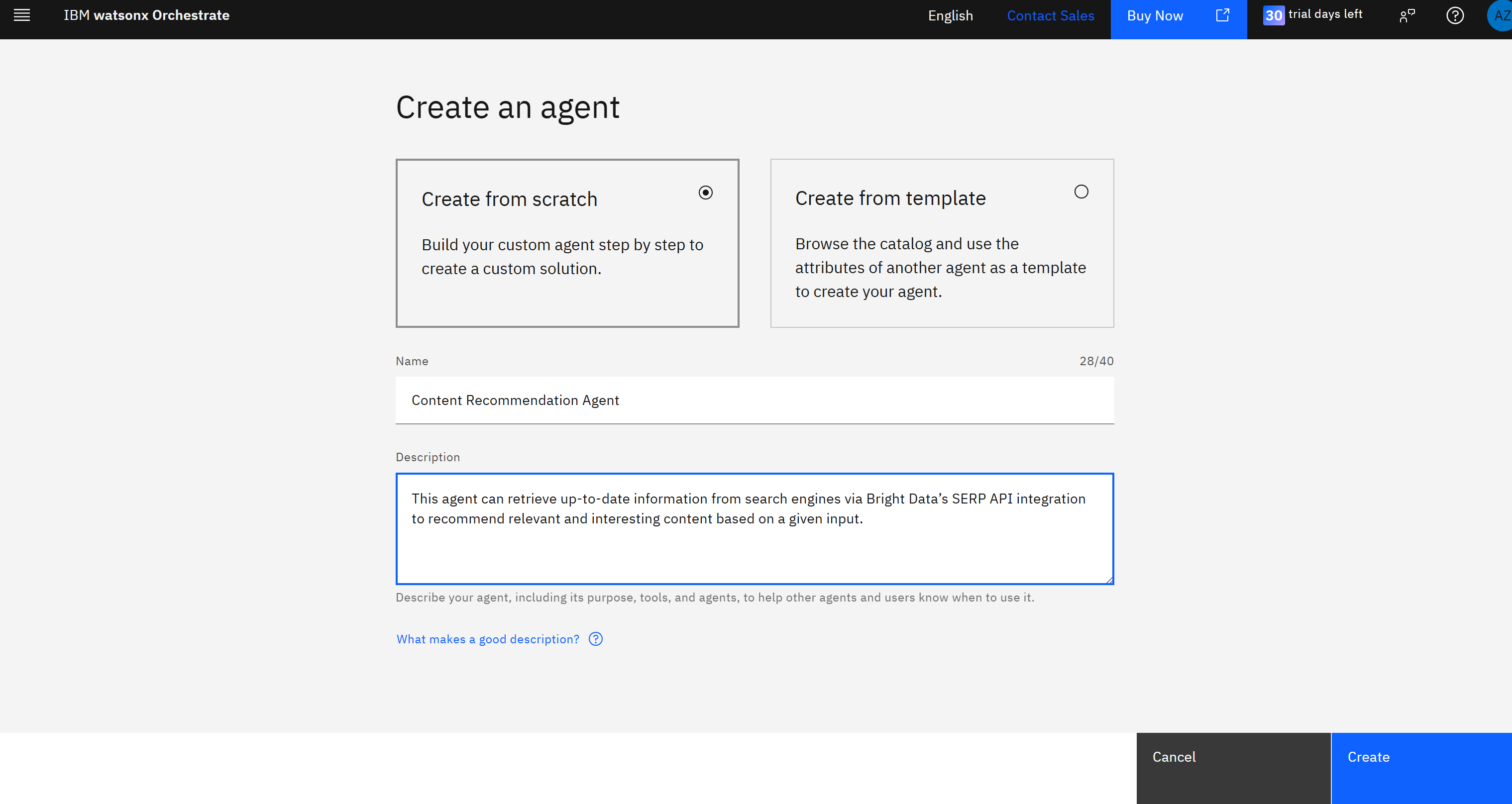1512x804 pixels.
Task: Click inside the Name input field
Action: pyautogui.click(x=754, y=400)
